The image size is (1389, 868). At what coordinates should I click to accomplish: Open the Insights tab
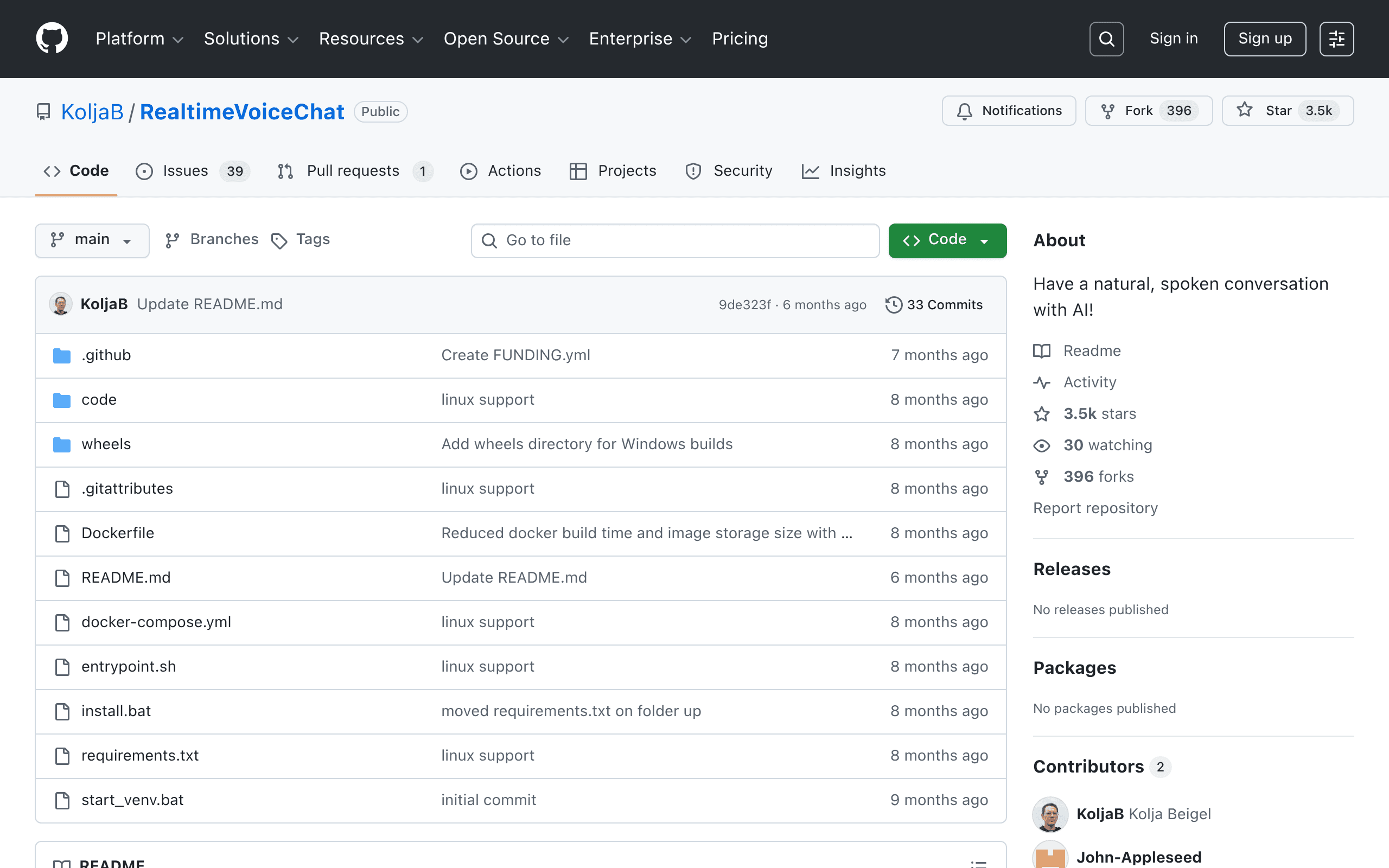coord(844,171)
